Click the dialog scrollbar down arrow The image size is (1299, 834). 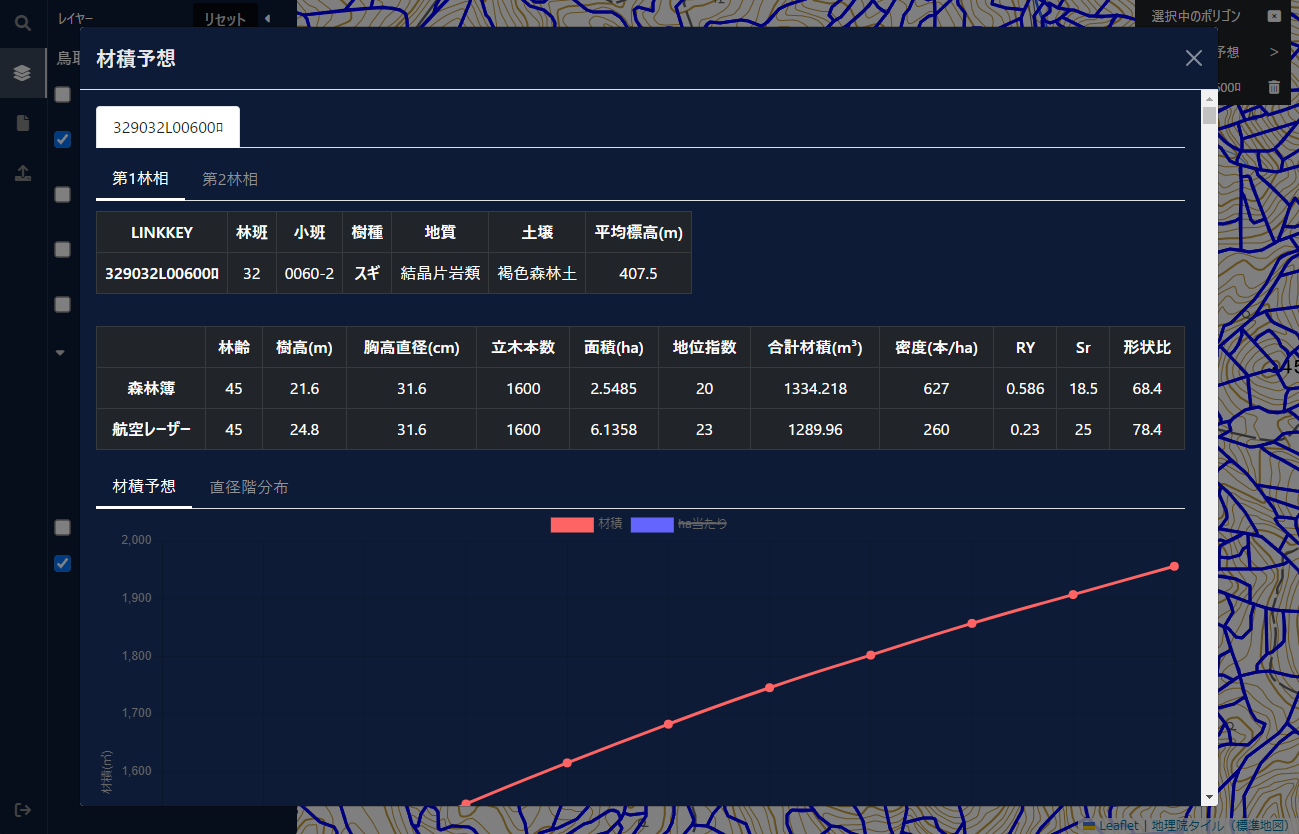tap(1209, 798)
